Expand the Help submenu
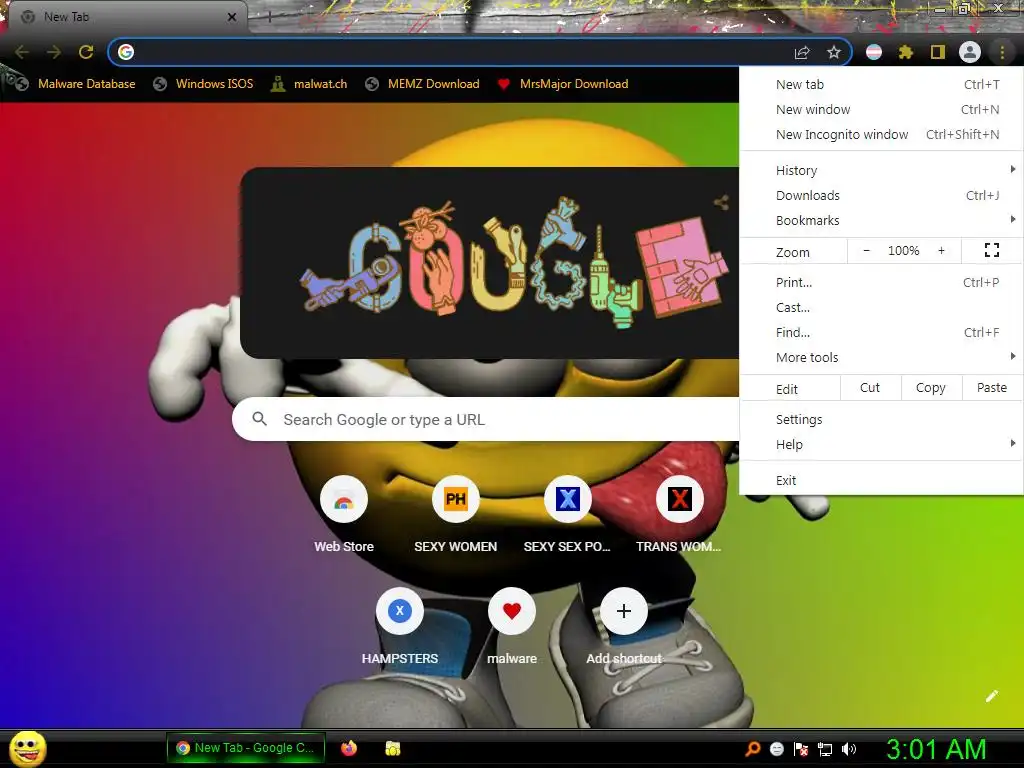 coord(881,445)
